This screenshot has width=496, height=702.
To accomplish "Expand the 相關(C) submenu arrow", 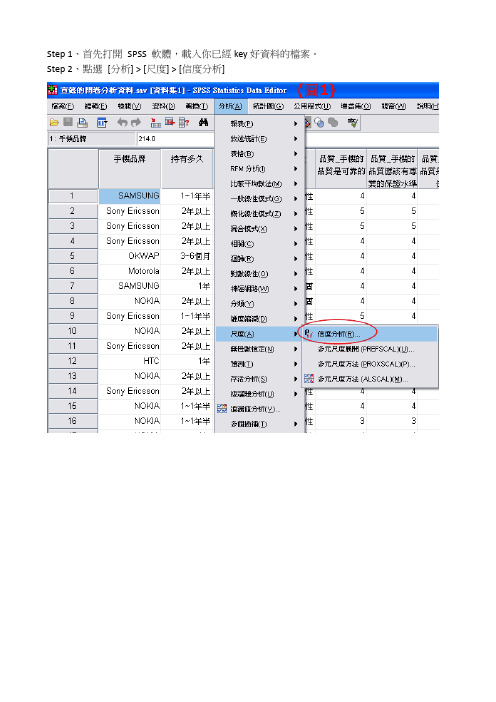I will point(295,244).
